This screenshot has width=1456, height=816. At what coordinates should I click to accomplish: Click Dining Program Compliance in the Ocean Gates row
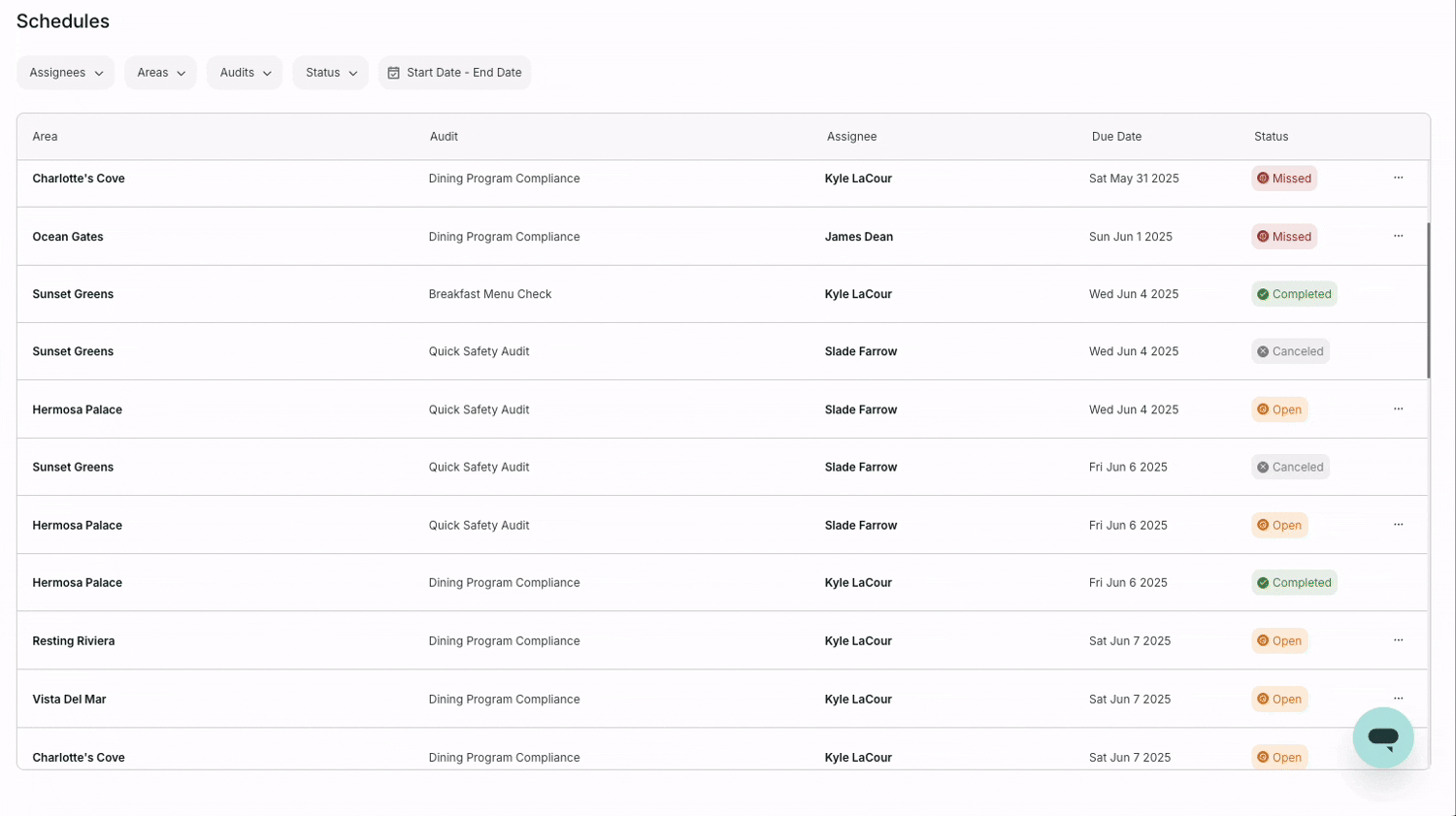[504, 237]
